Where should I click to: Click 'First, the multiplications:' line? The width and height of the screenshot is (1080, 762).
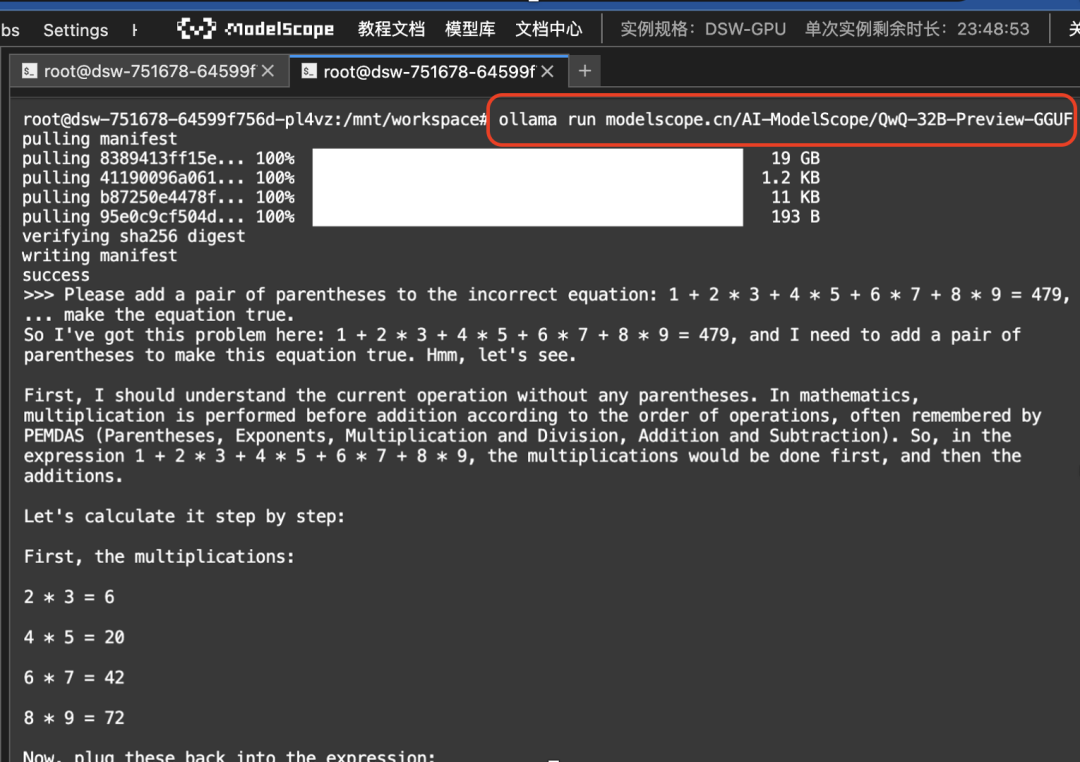[158, 556]
